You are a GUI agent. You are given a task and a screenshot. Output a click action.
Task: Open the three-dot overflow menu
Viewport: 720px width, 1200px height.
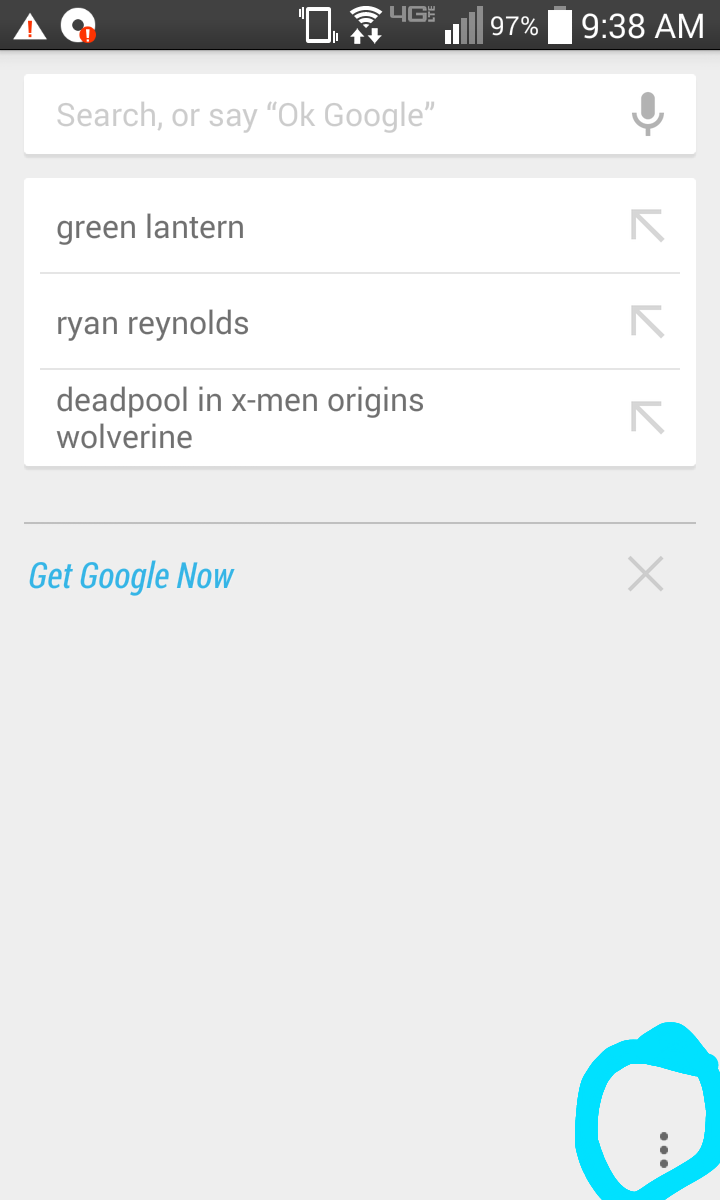click(x=664, y=1150)
